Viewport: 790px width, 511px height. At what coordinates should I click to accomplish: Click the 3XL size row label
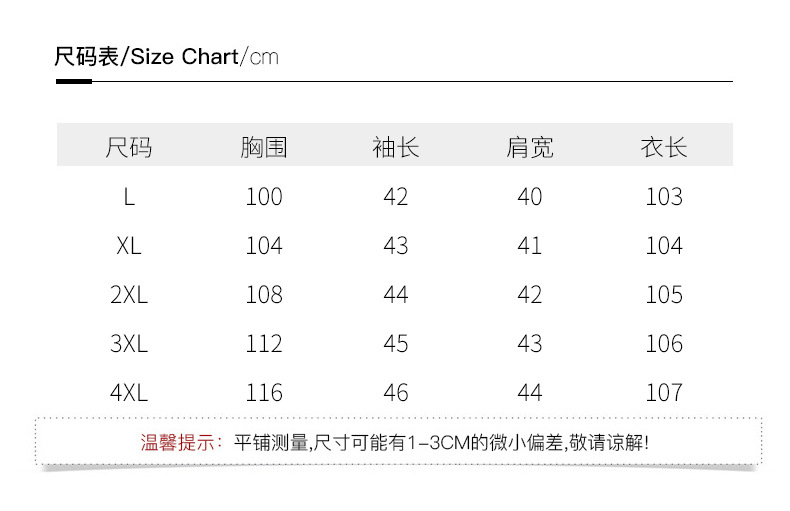coord(129,344)
